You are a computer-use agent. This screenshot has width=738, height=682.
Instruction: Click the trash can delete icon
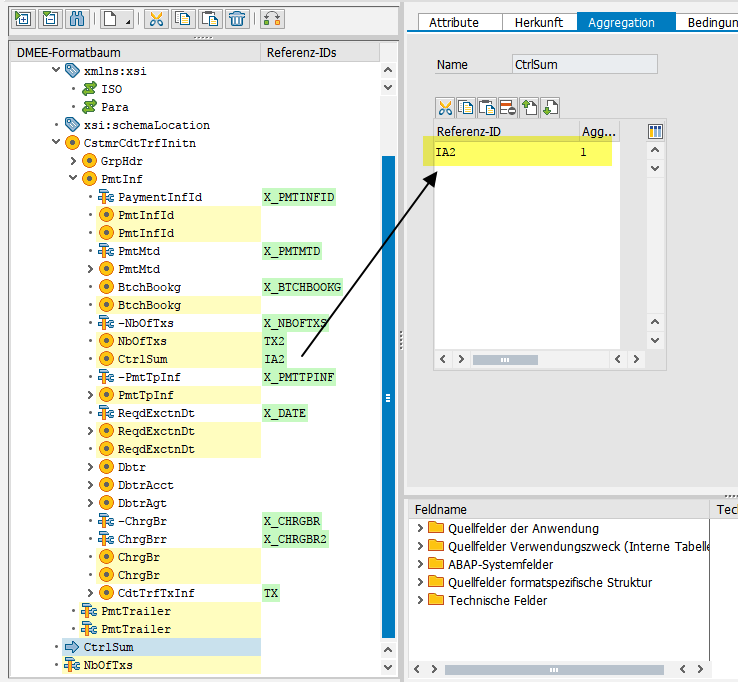coord(236,19)
